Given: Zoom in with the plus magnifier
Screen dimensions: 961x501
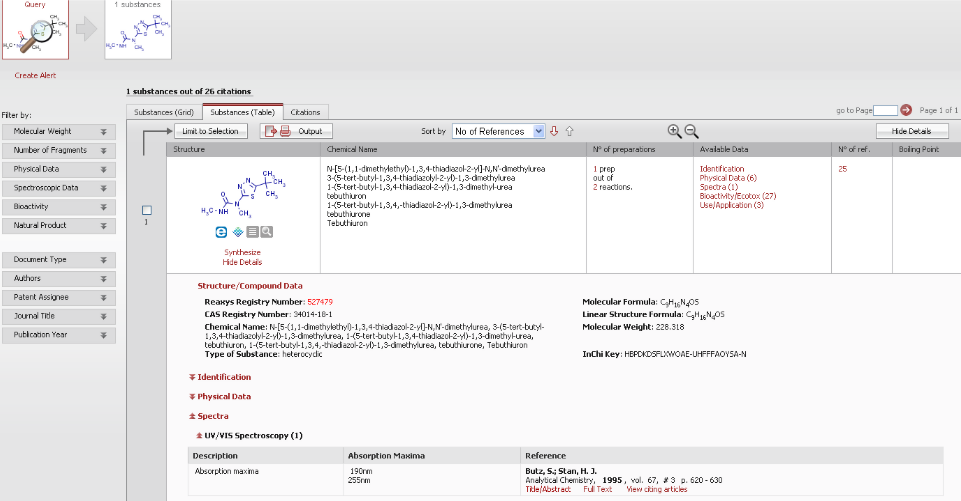Looking at the screenshot, I should (x=674, y=131).
